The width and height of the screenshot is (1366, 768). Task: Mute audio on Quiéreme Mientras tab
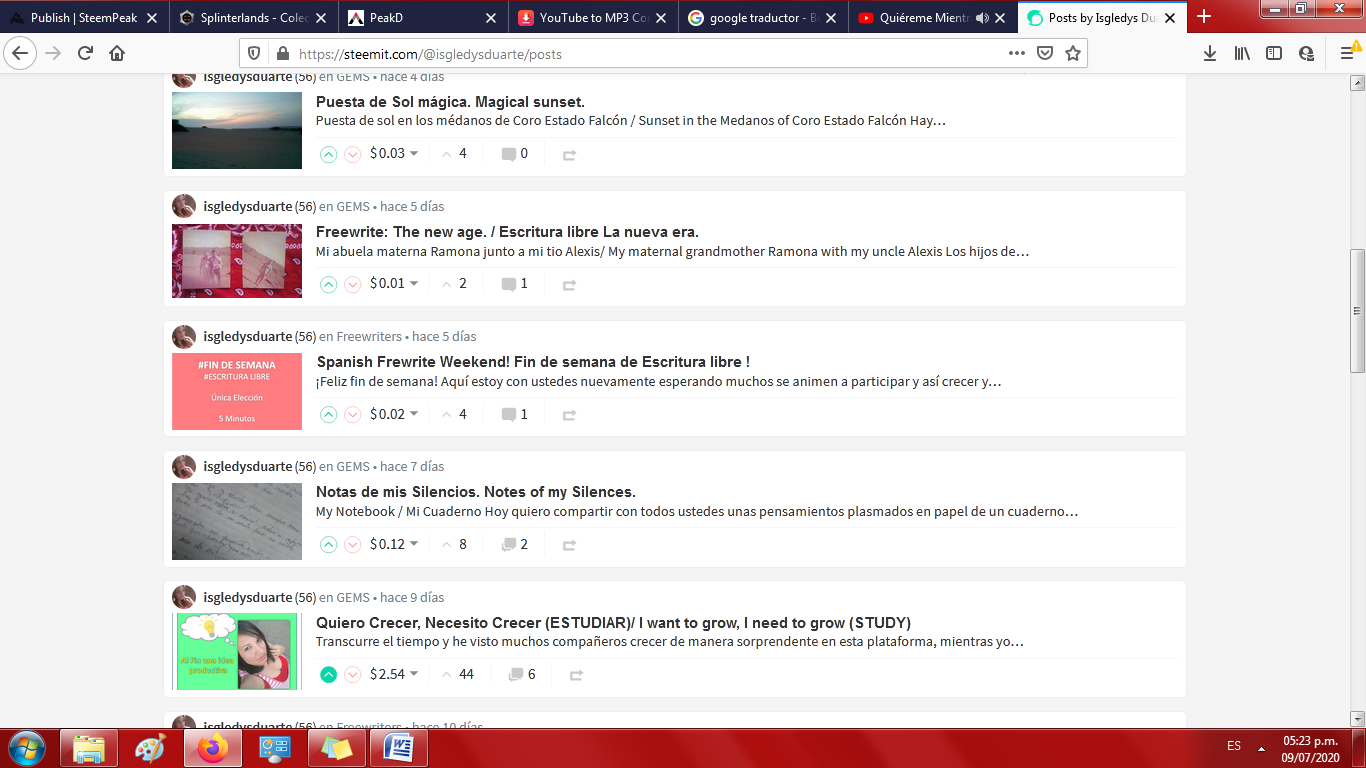click(981, 18)
